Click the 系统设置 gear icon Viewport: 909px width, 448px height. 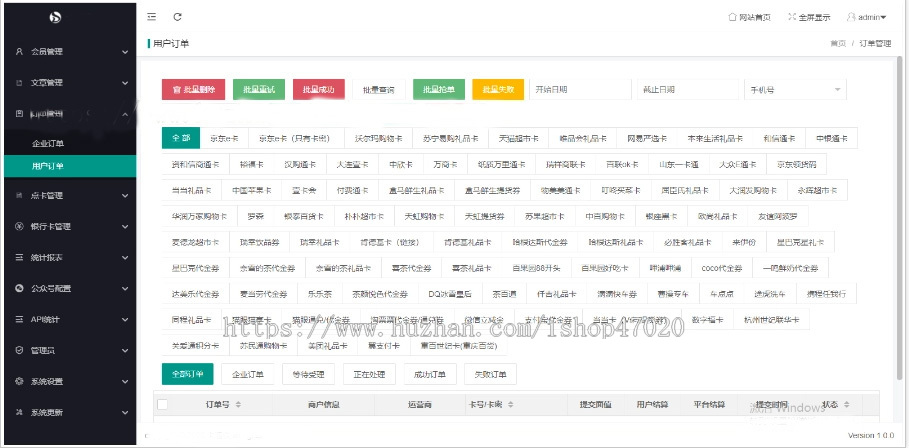(x=19, y=381)
